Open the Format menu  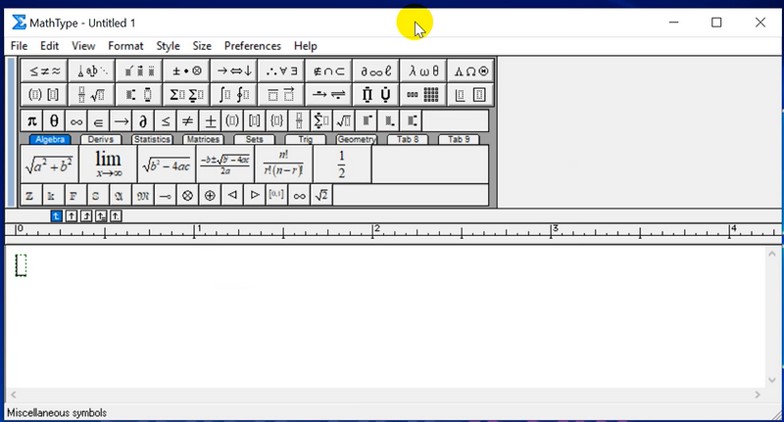pyautogui.click(x=125, y=46)
